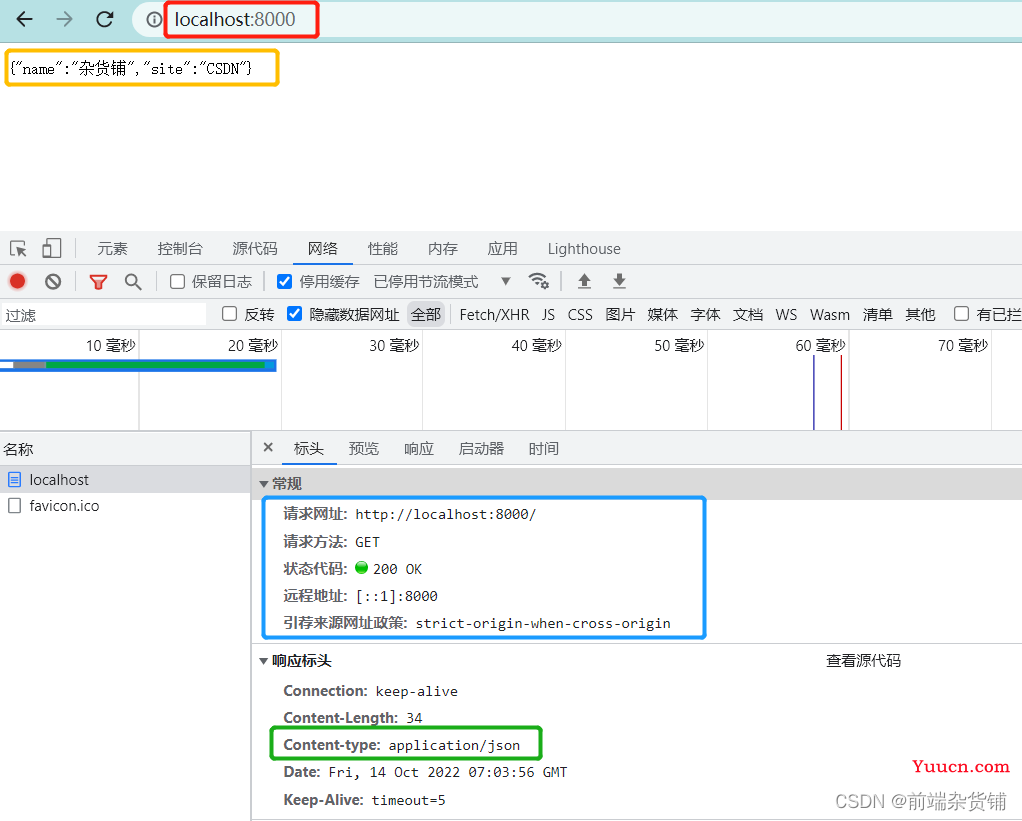Click the JSON response text in the page
The width and height of the screenshot is (1022, 821).
(131, 68)
